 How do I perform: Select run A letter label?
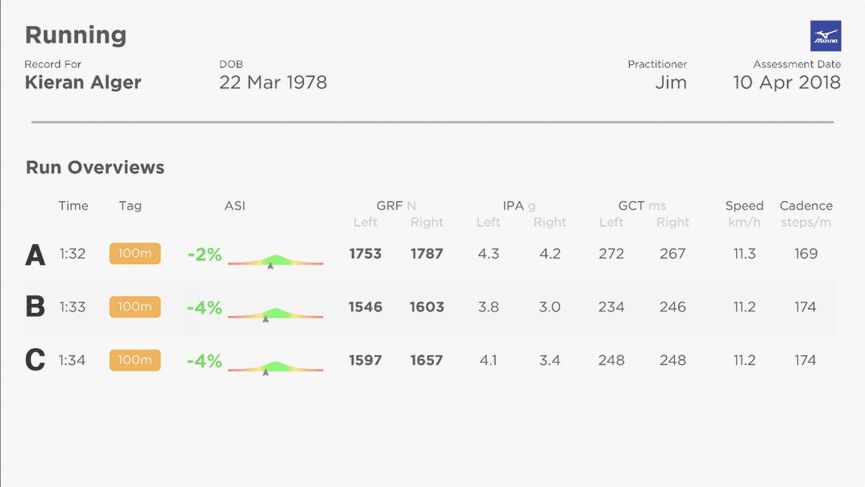click(x=35, y=255)
